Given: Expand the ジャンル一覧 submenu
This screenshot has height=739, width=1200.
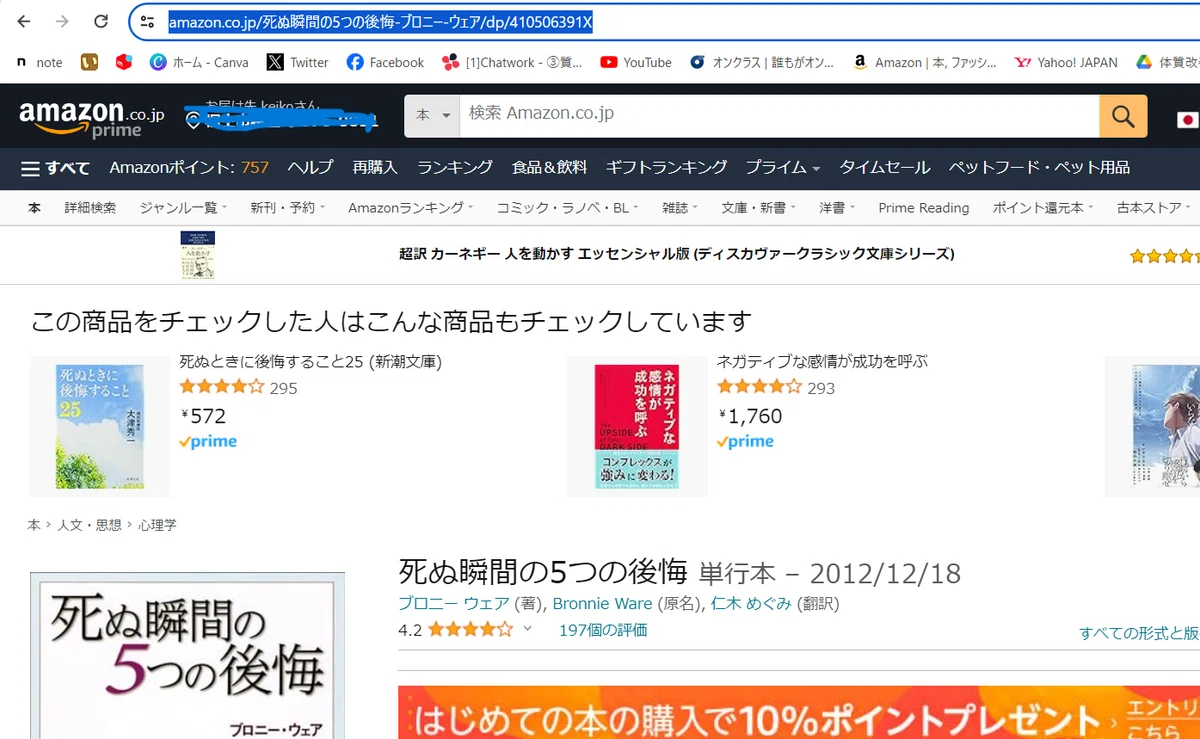Looking at the screenshot, I should pos(183,208).
